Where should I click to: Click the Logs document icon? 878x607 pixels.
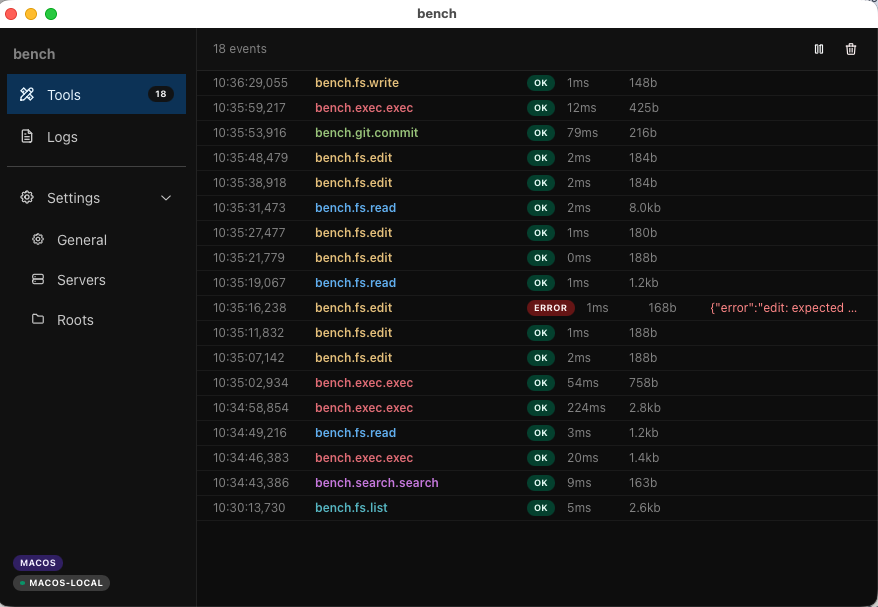(x=27, y=136)
